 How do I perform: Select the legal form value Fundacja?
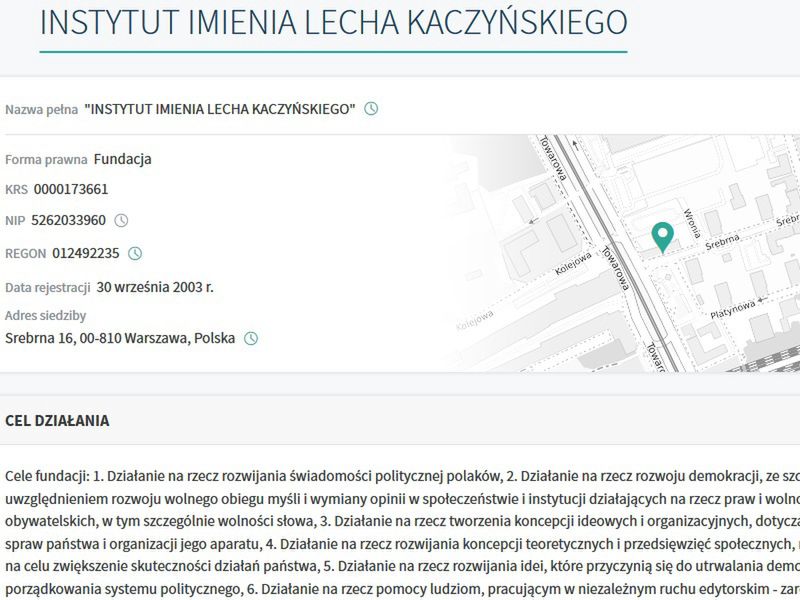(x=122, y=159)
